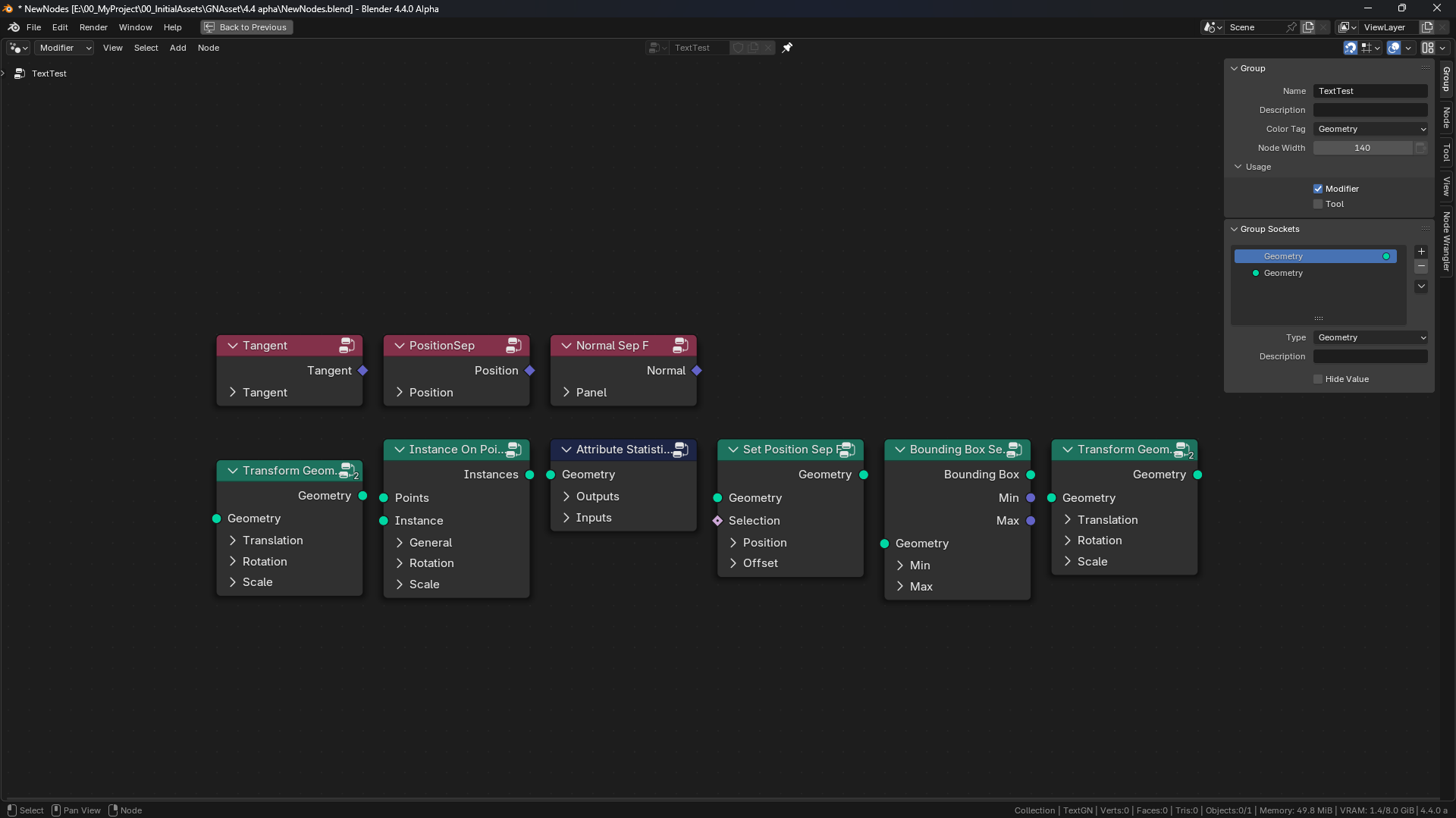Click the Scene browse icon
The height and width of the screenshot is (818, 1456).
pos(1213,27)
